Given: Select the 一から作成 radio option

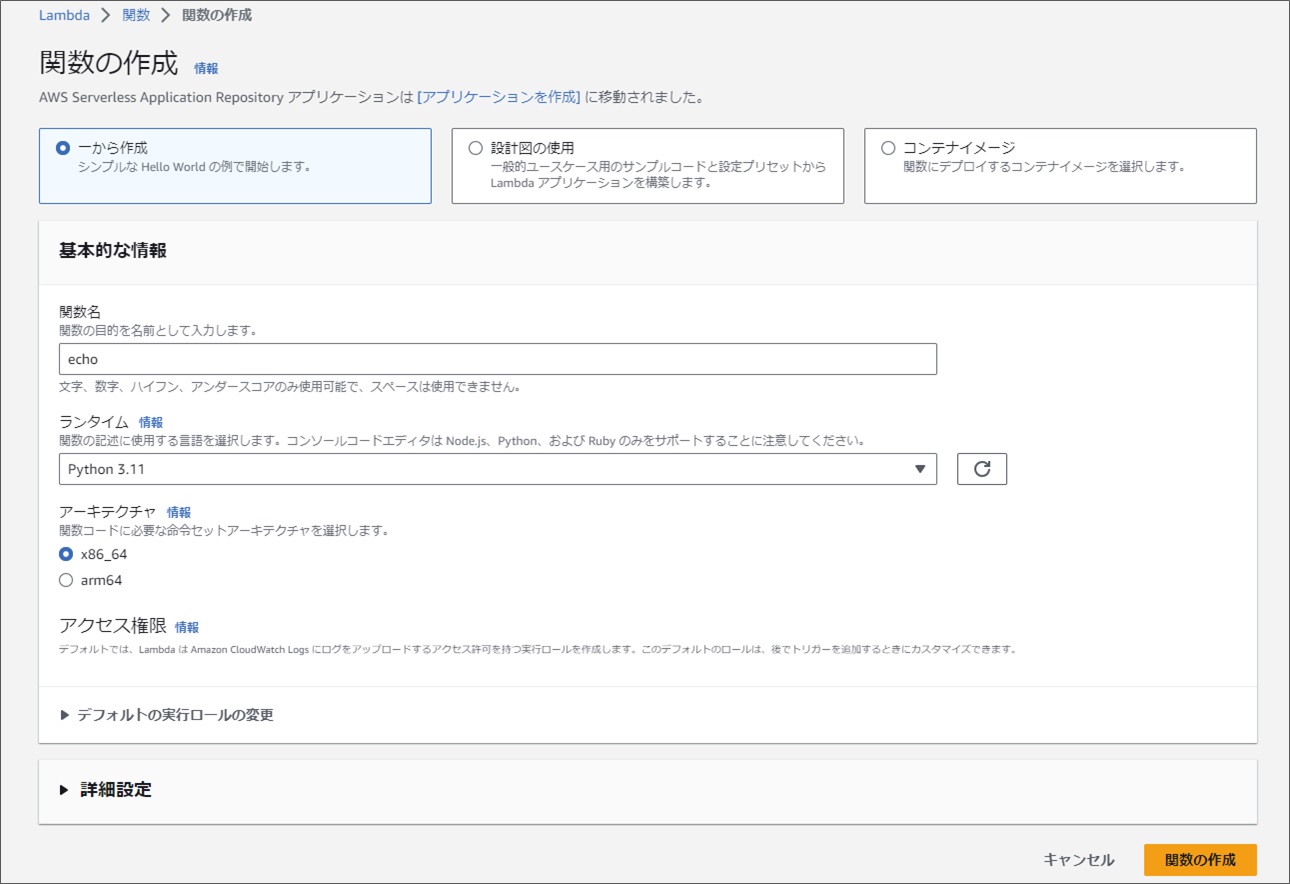Looking at the screenshot, I should (x=64, y=148).
